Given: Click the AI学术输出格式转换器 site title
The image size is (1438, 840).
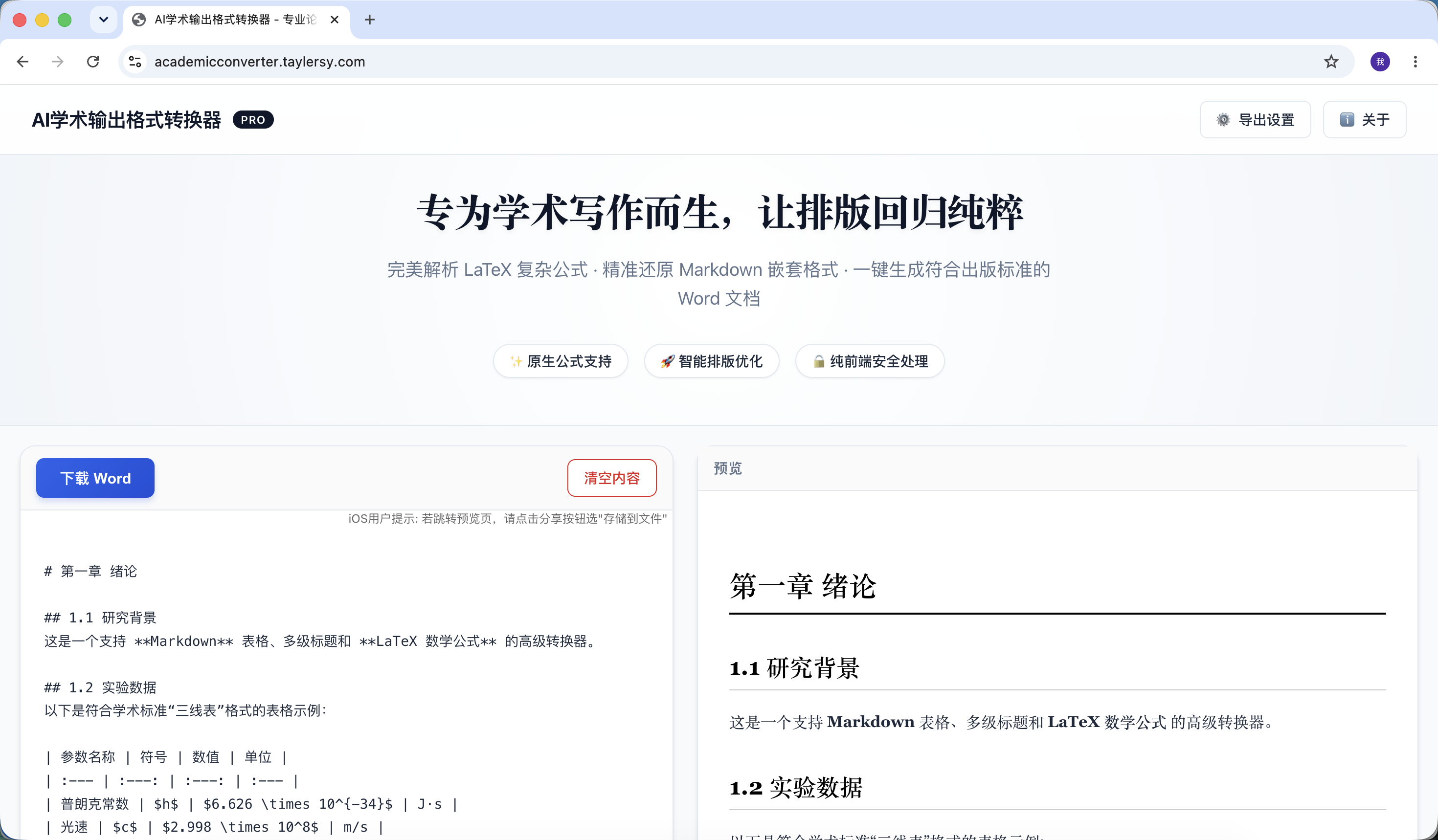Looking at the screenshot, I should point(126,120).
